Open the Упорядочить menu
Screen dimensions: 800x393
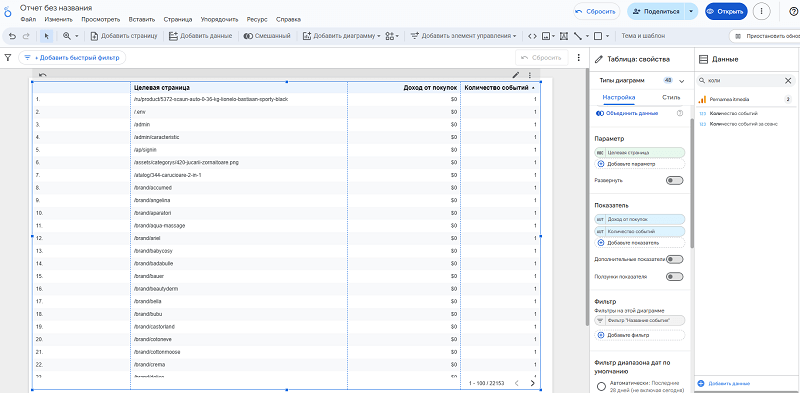pos(219,20)
